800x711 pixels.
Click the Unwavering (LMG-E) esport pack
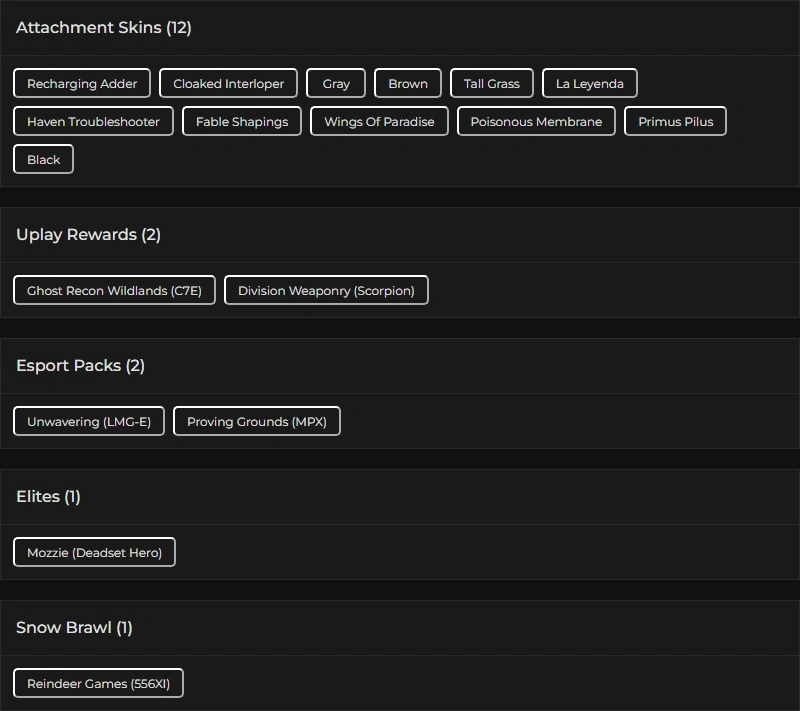(89, 422)
